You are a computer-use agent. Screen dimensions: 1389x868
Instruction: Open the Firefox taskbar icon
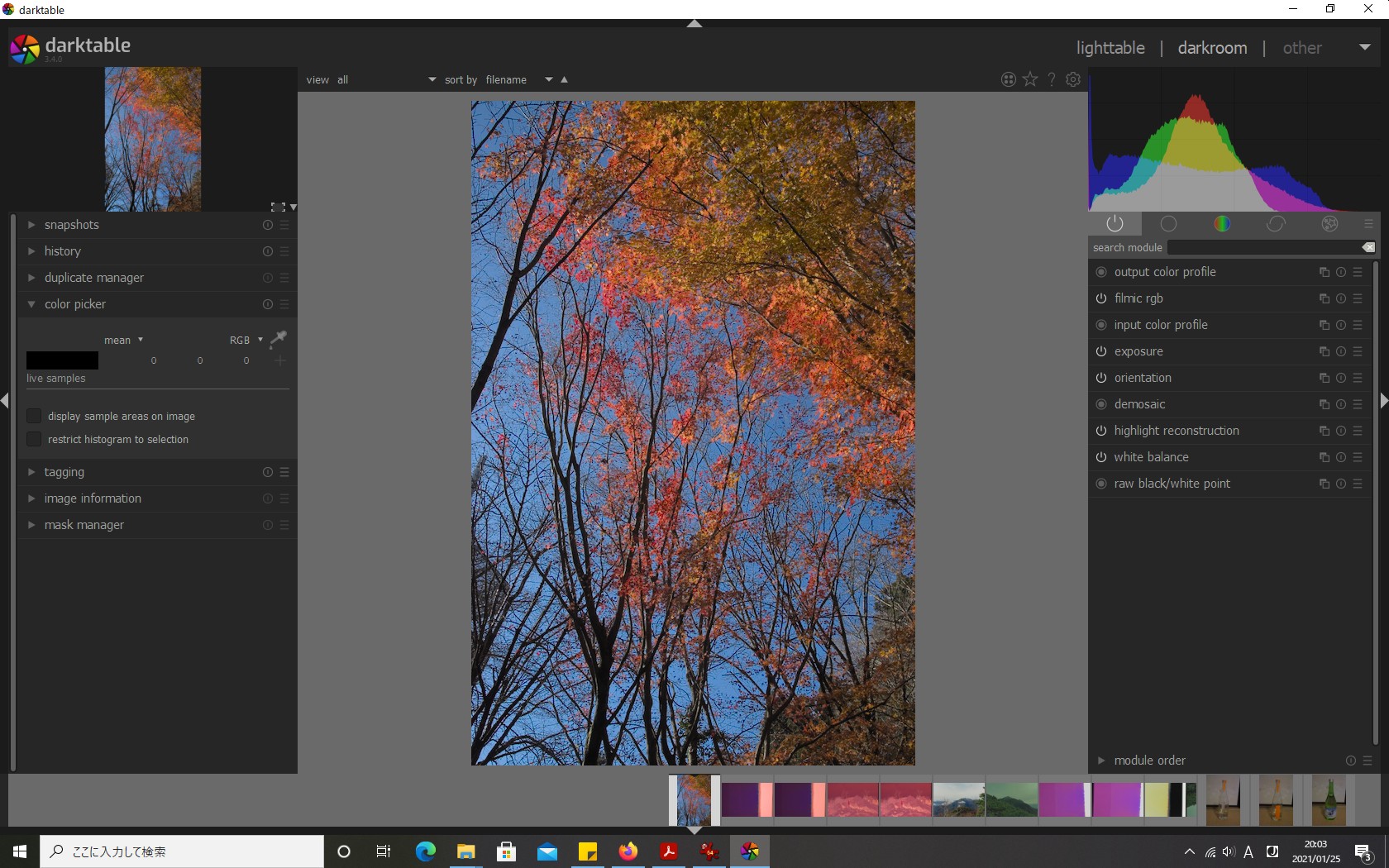click(628, 851)
